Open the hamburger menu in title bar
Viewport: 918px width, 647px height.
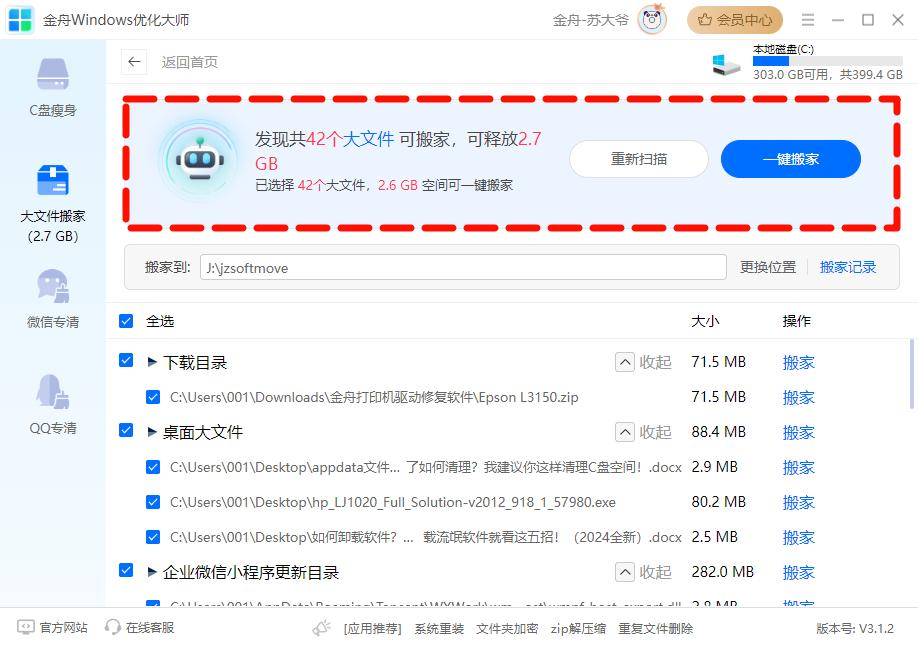click(808, 20)
